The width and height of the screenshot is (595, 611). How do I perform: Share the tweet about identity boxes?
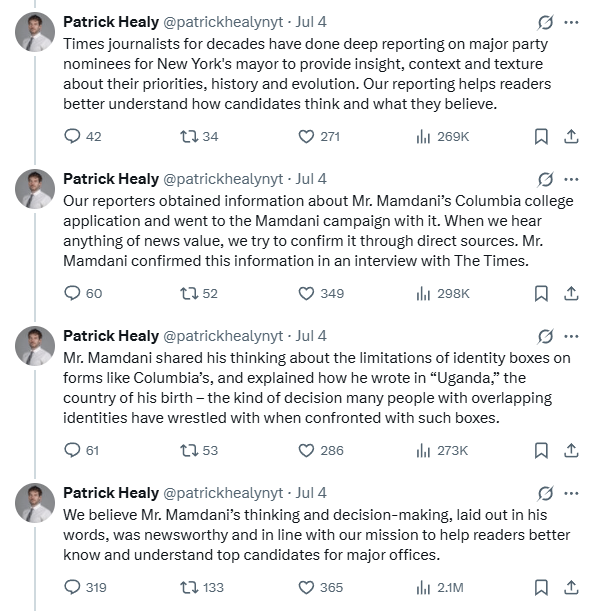[571, 451]
